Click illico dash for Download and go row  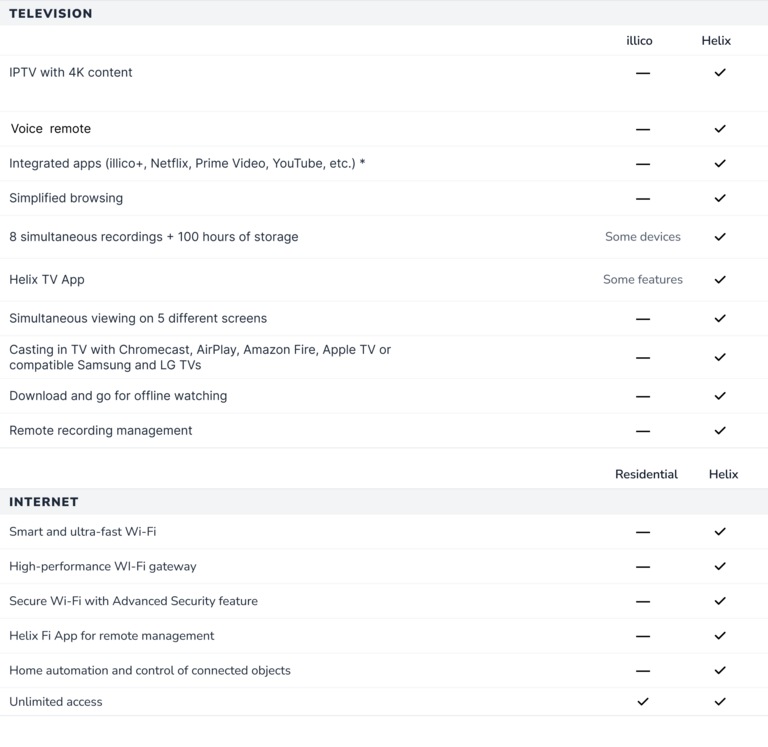(x=643, y=396)
